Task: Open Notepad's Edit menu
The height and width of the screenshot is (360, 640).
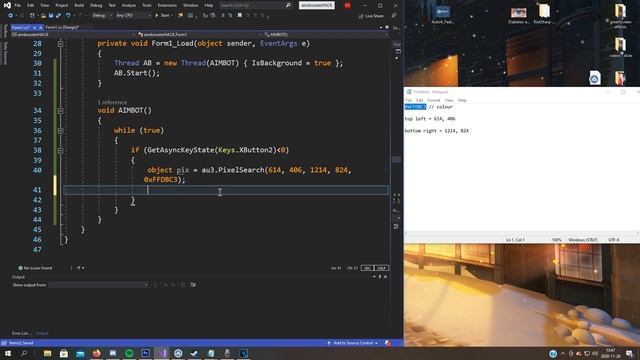Action: click(x=420, y=100)
